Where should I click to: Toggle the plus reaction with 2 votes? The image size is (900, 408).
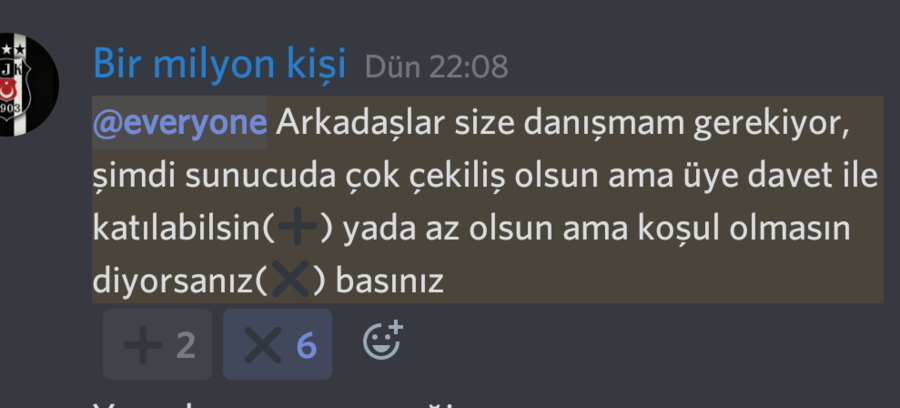point(157,344)
